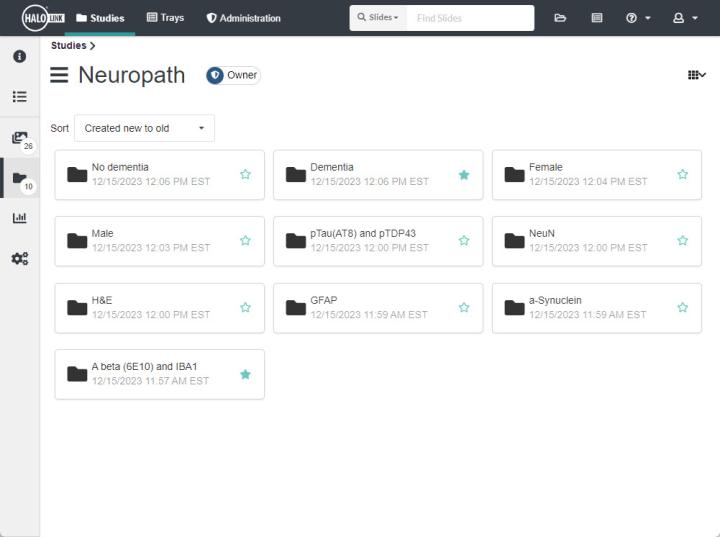
Task: Click the Find Slides search field
Action: (469, 18)
